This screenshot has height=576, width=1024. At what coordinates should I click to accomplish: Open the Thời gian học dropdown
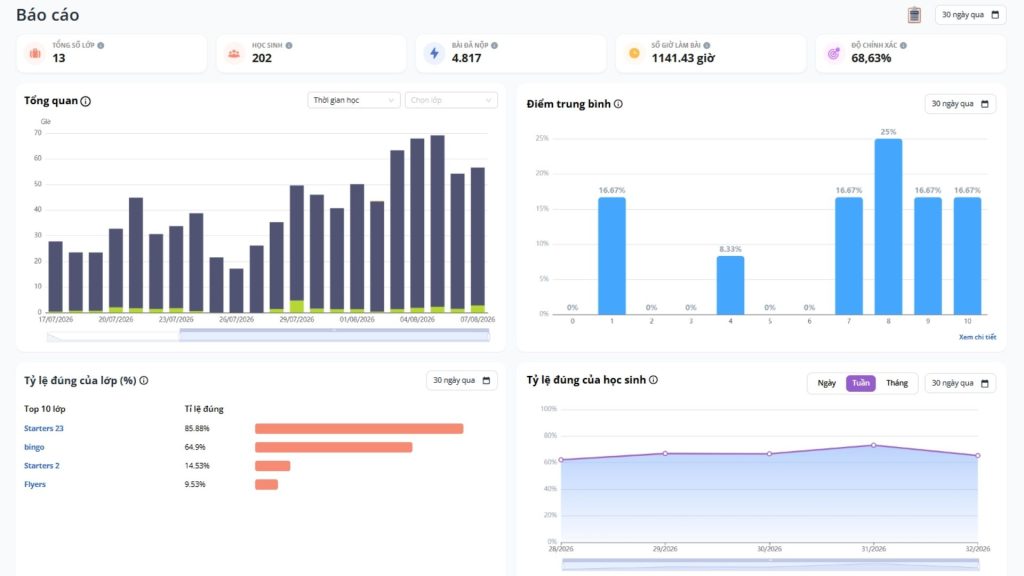click(x=353, y=100)
